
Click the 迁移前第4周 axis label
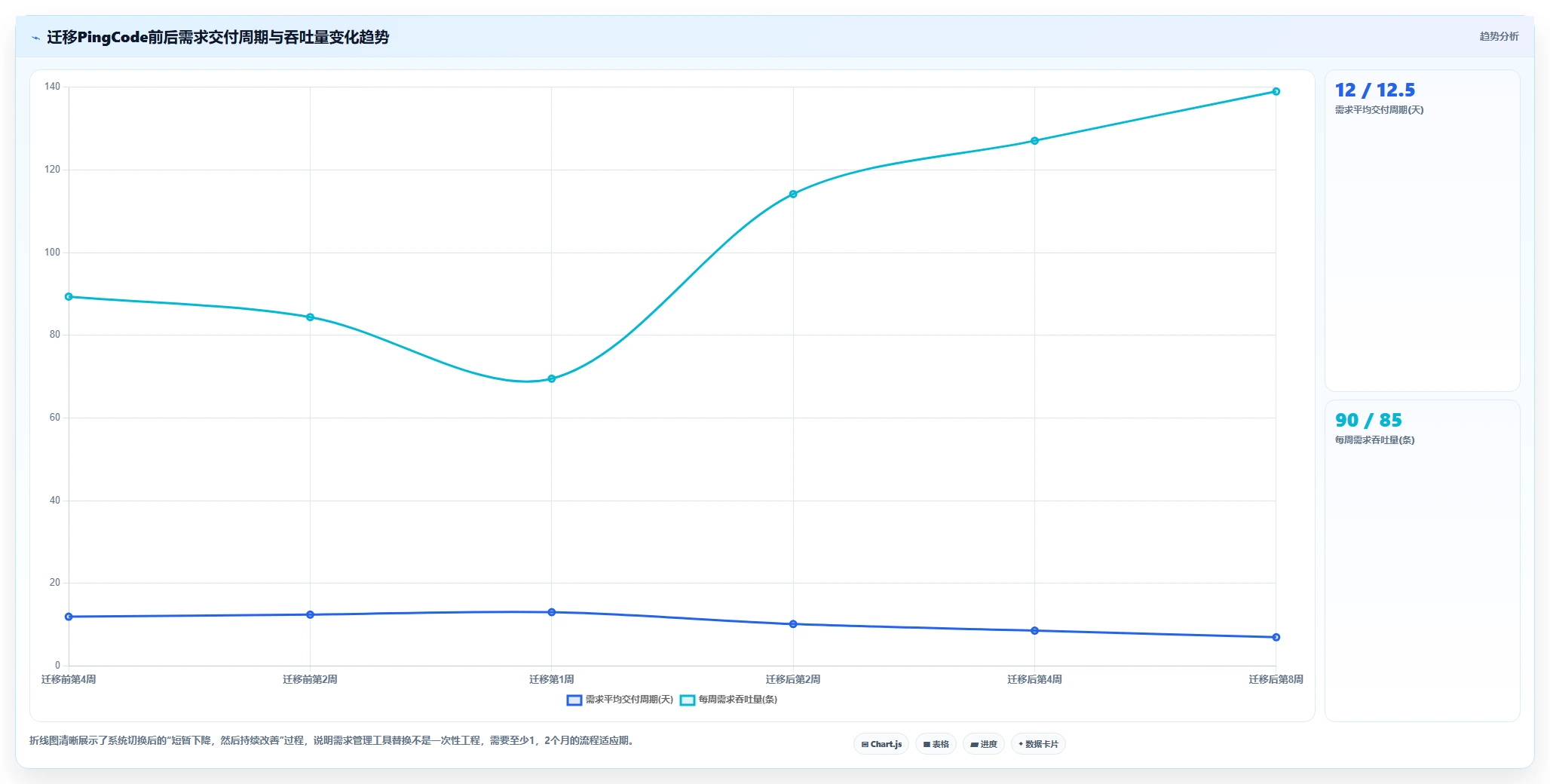click(69, 680)
